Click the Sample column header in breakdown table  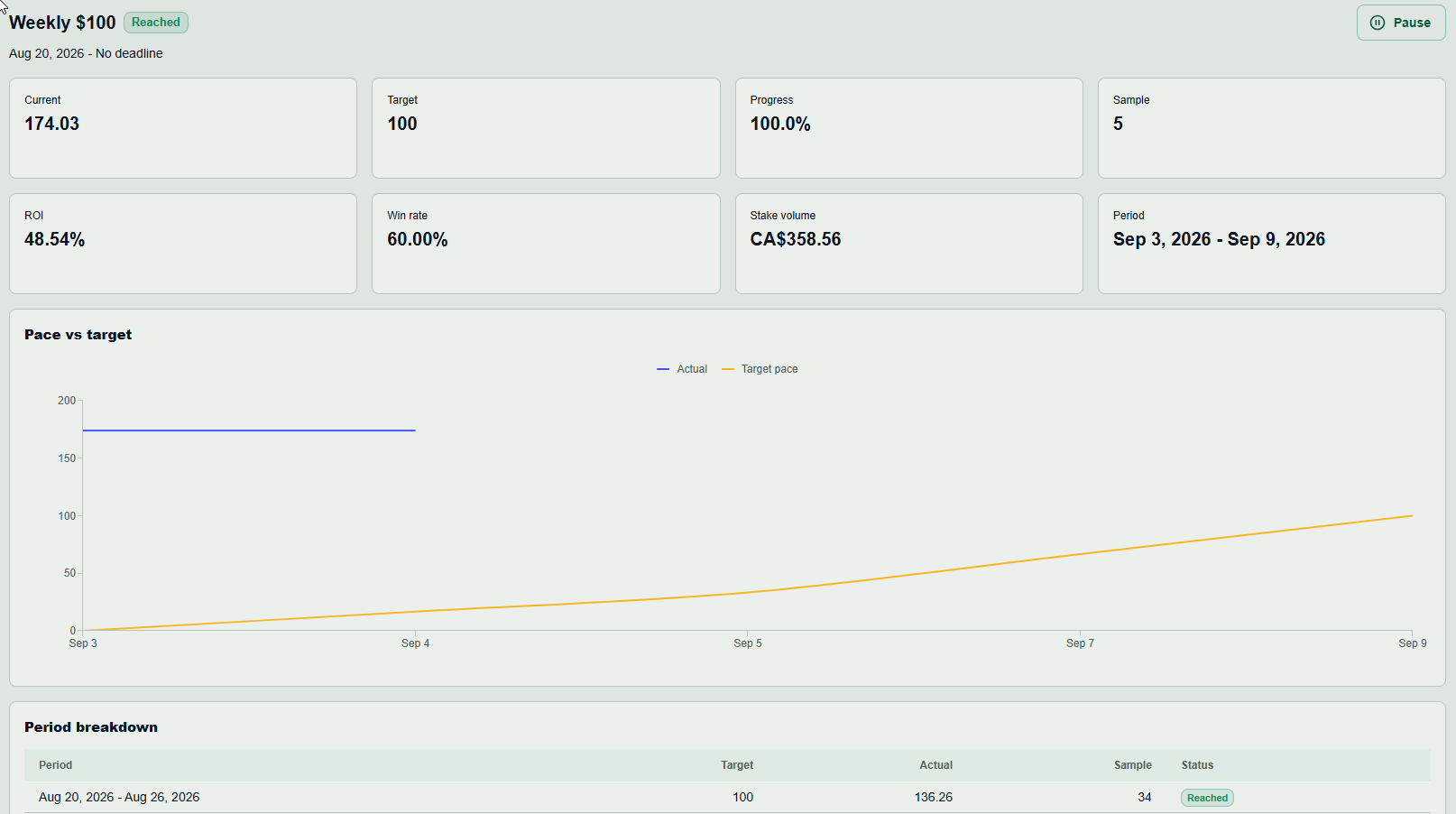click(x=1133, y=765)
